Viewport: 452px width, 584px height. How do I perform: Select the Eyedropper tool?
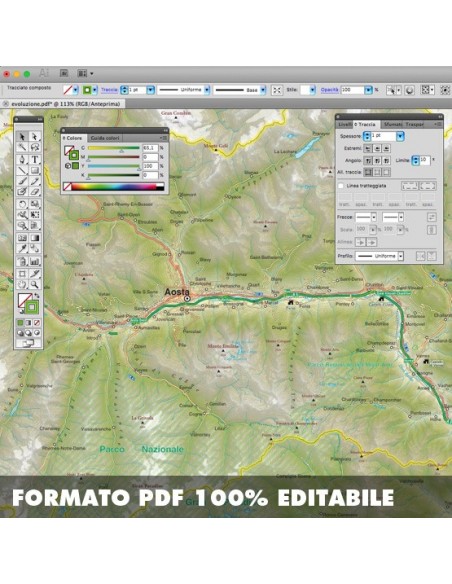coord(22,248)
